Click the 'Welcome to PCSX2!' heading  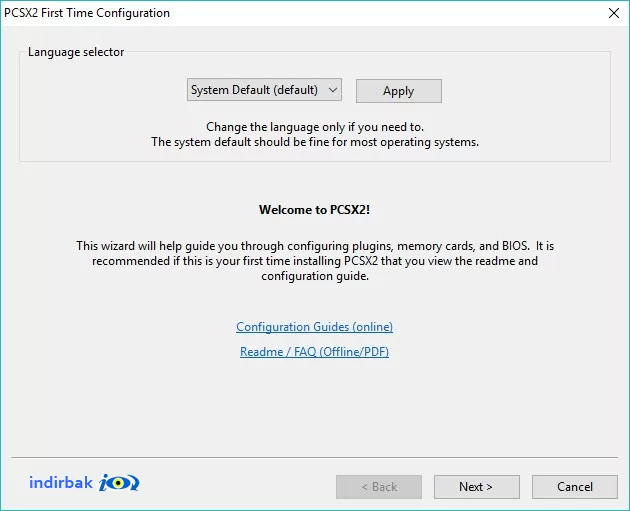315,210
